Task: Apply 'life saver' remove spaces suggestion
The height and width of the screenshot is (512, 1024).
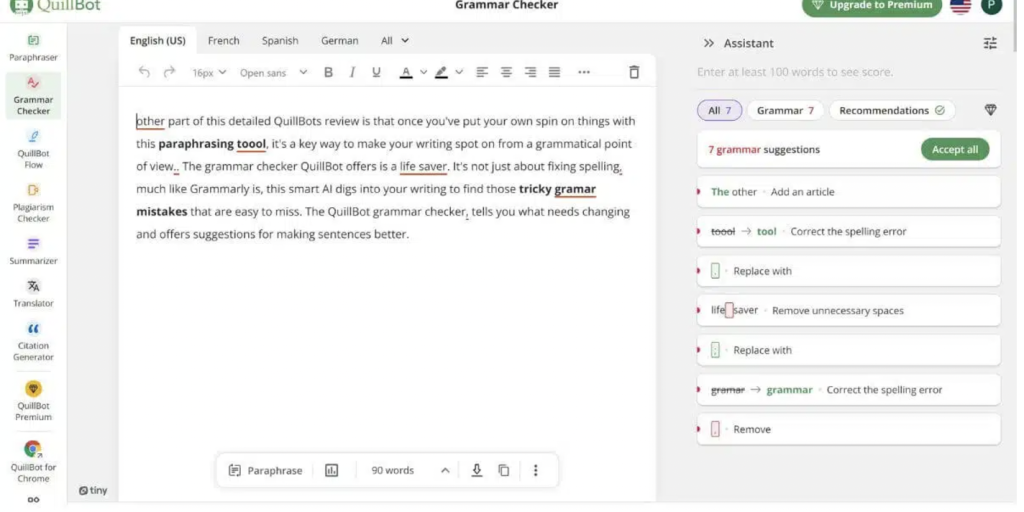Action: point(848,310)
